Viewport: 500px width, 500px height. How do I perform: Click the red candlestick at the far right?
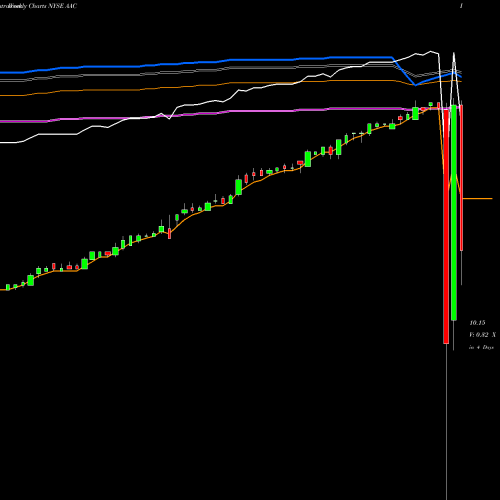point(461,178)
